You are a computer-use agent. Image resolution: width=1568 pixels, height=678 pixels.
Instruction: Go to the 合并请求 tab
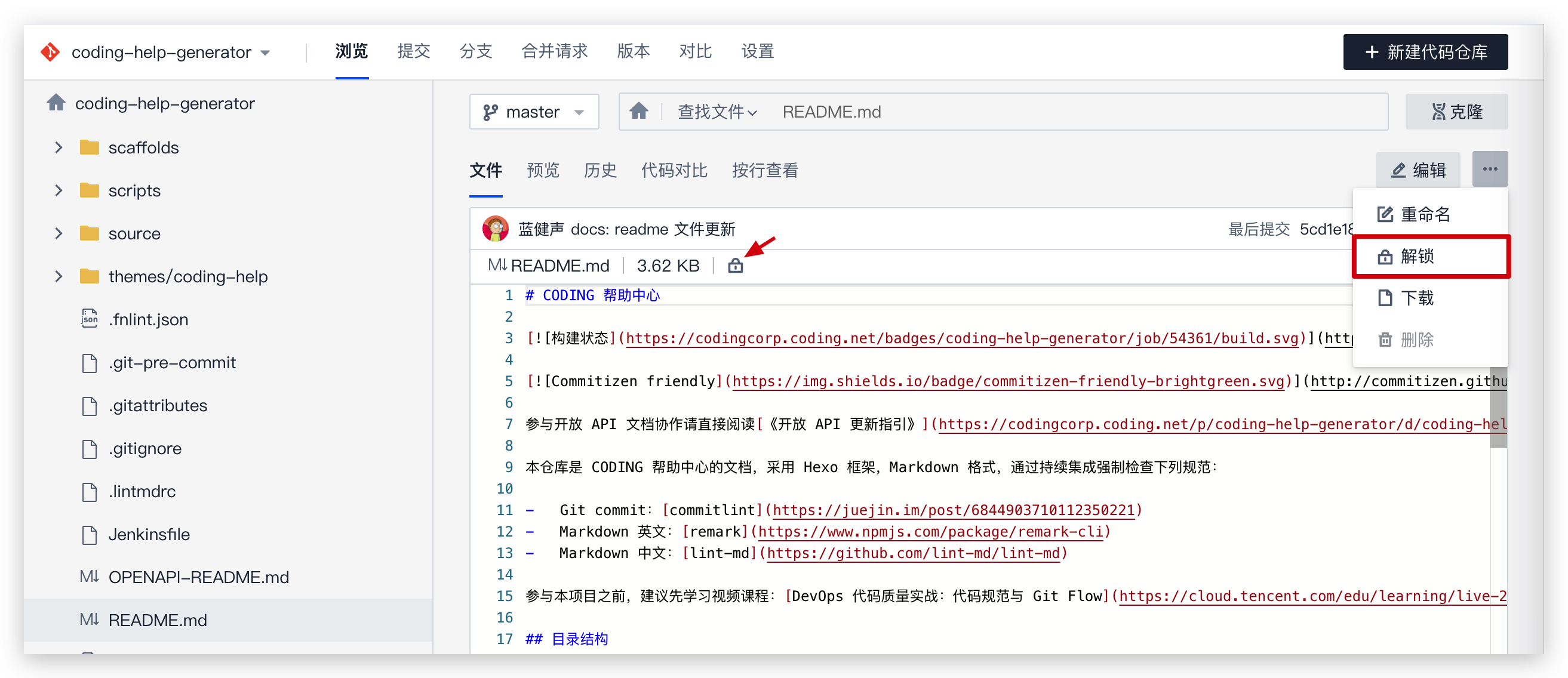[x=555, y=51]
